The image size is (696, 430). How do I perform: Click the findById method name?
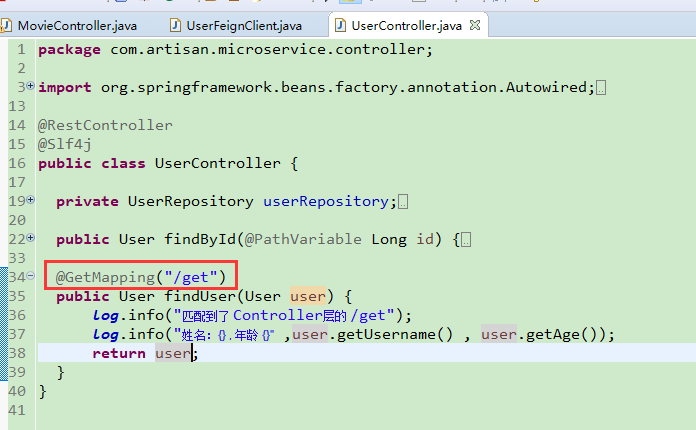point(200,240)
